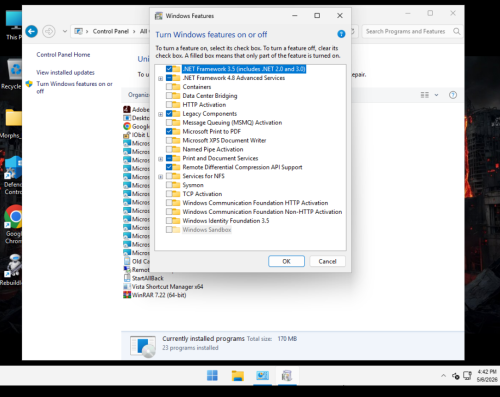Viewport: 500px width, 397px height.
Task: Show hidden tray icons chevron
Action: tap(443, 376)
